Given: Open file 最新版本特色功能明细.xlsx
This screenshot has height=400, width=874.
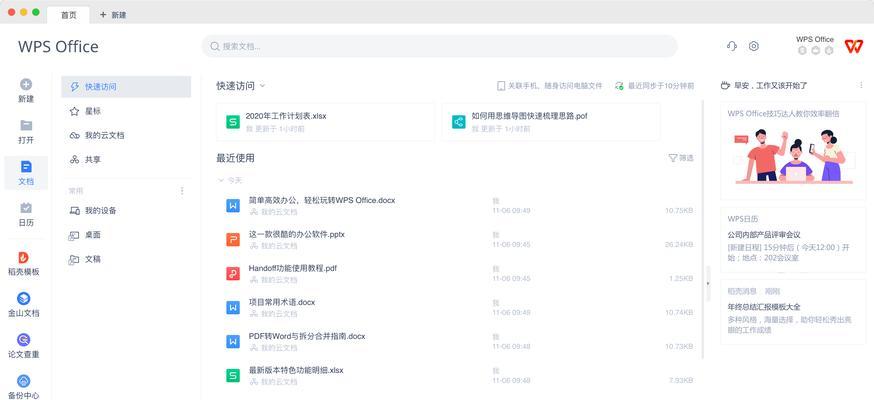Looking at the screenshot, I should tap(296, 370).
